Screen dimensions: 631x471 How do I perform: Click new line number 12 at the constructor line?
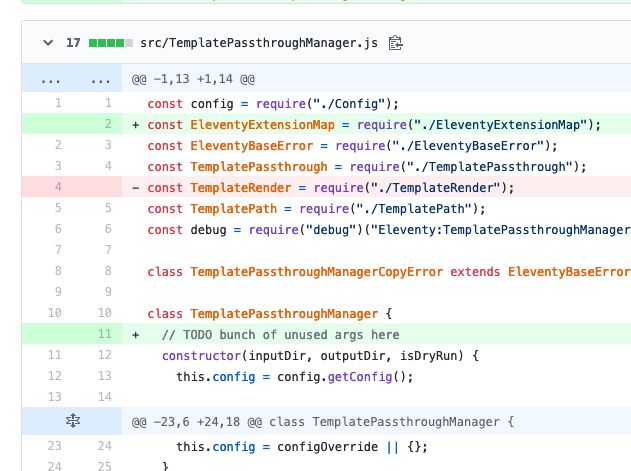click(105, 355)
